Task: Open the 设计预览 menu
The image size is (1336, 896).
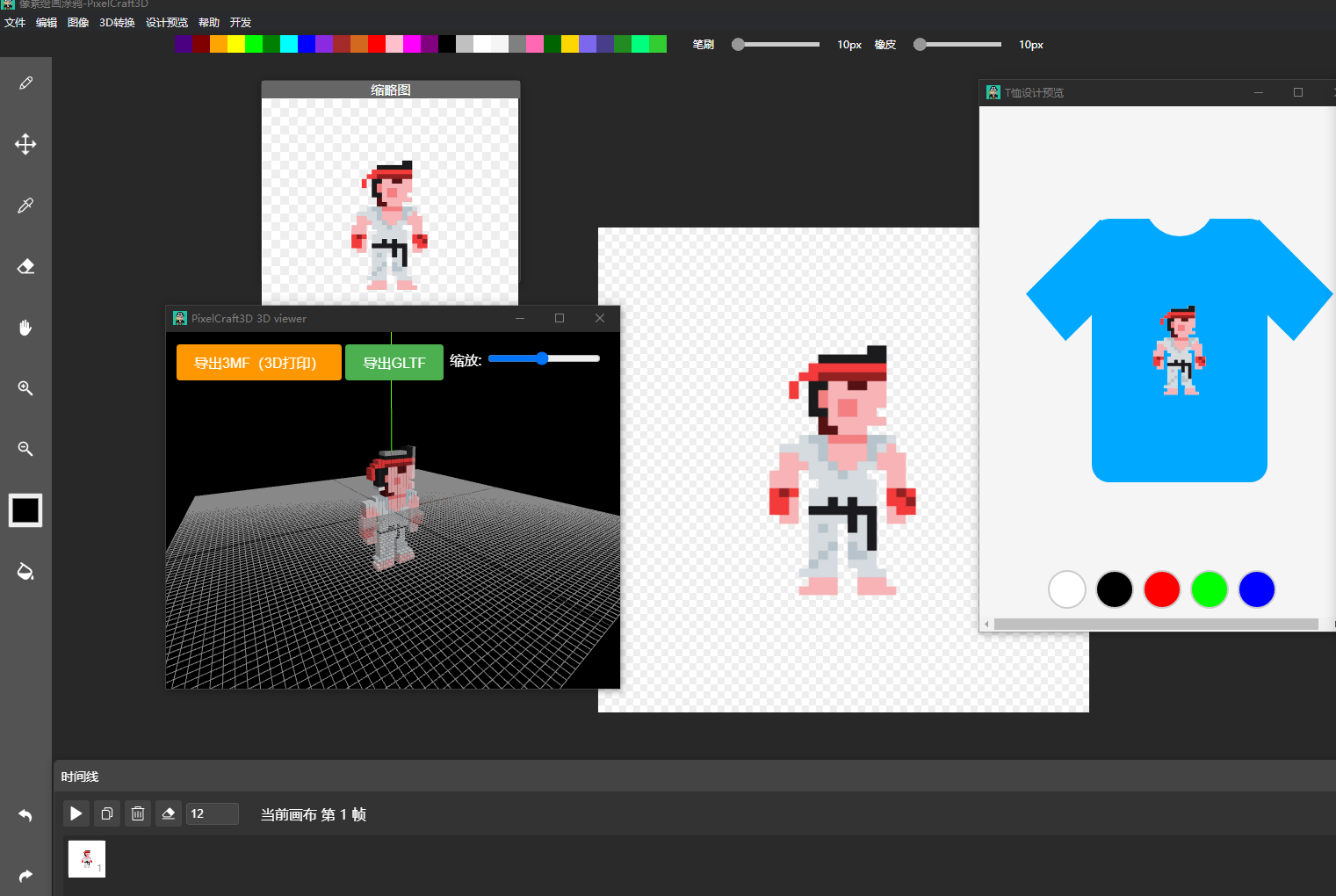Action: (x=167, y=23)
